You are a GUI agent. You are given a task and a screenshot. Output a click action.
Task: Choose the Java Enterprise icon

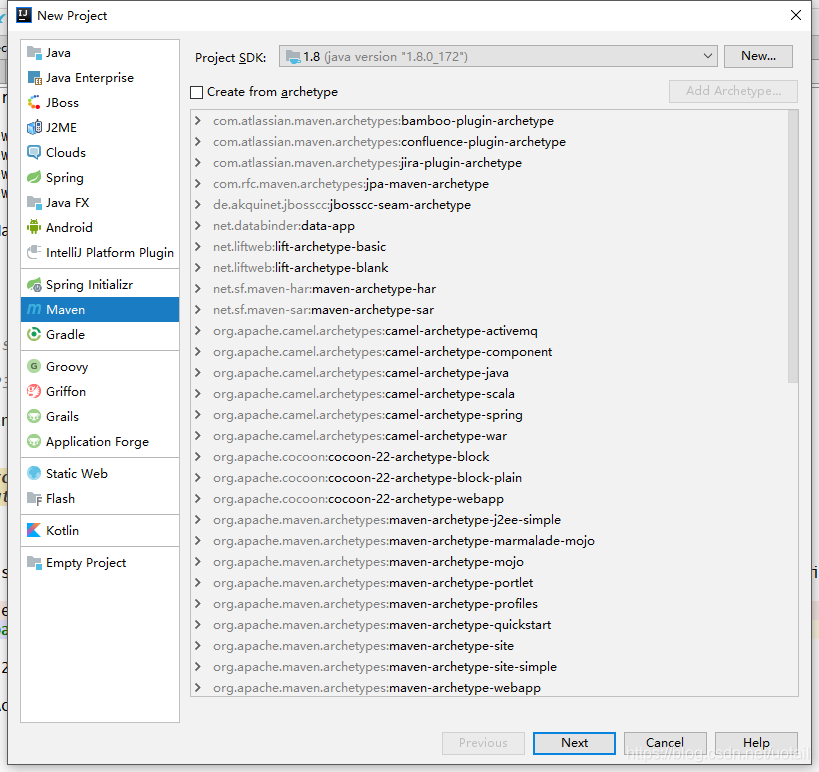click(34, 78)
